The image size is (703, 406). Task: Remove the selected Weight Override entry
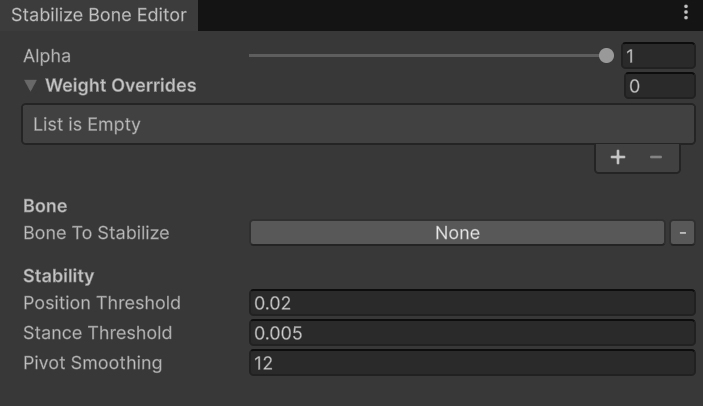[656, 157]
